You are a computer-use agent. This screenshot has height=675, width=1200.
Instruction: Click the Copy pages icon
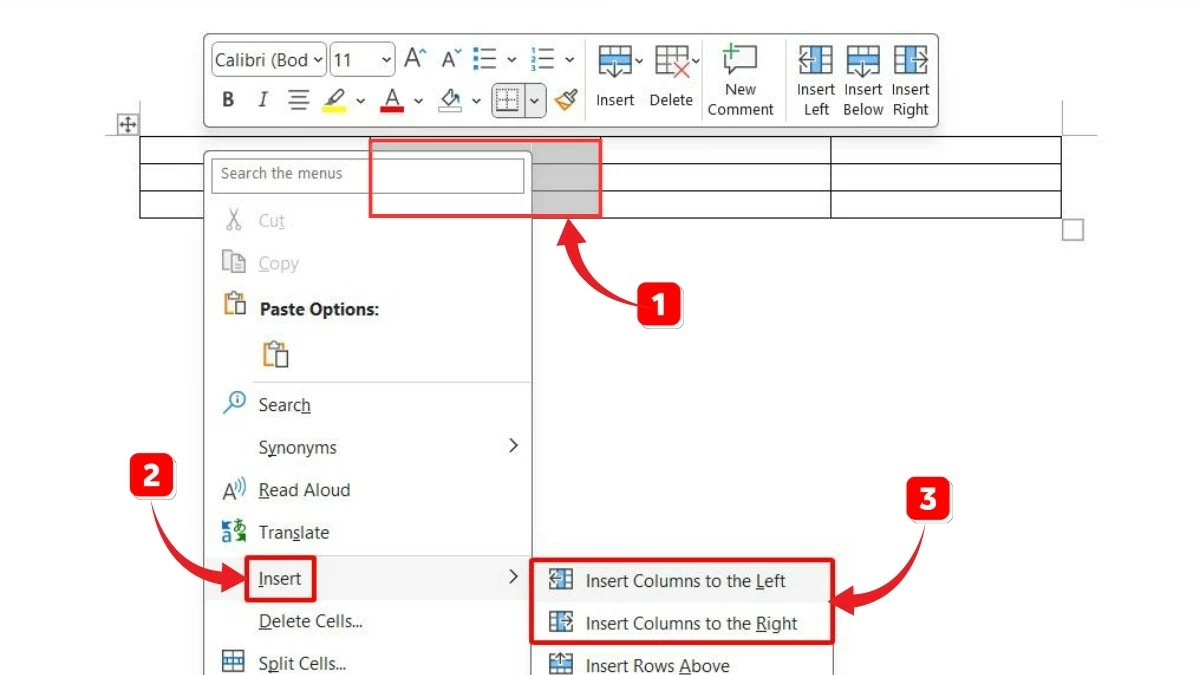tap(233, 262)
